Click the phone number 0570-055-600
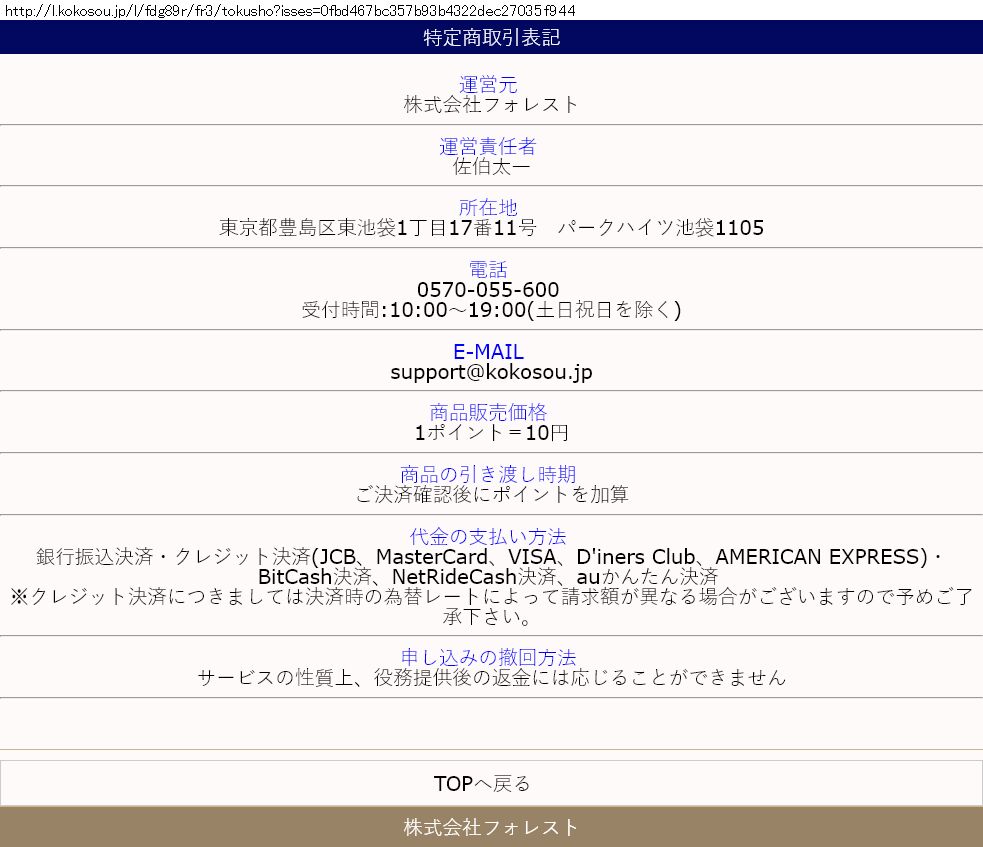983x847 pixels. pos(488,290)
